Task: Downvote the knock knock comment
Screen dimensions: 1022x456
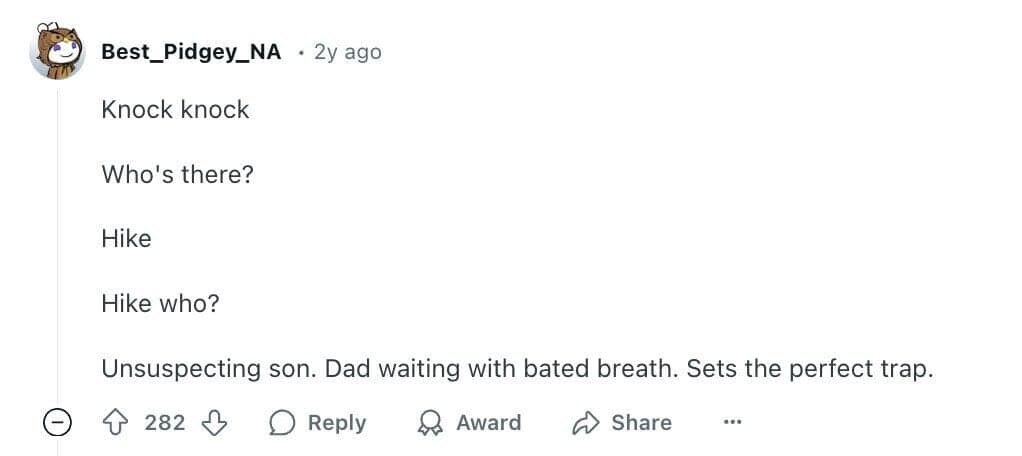Action: [215, 423]
